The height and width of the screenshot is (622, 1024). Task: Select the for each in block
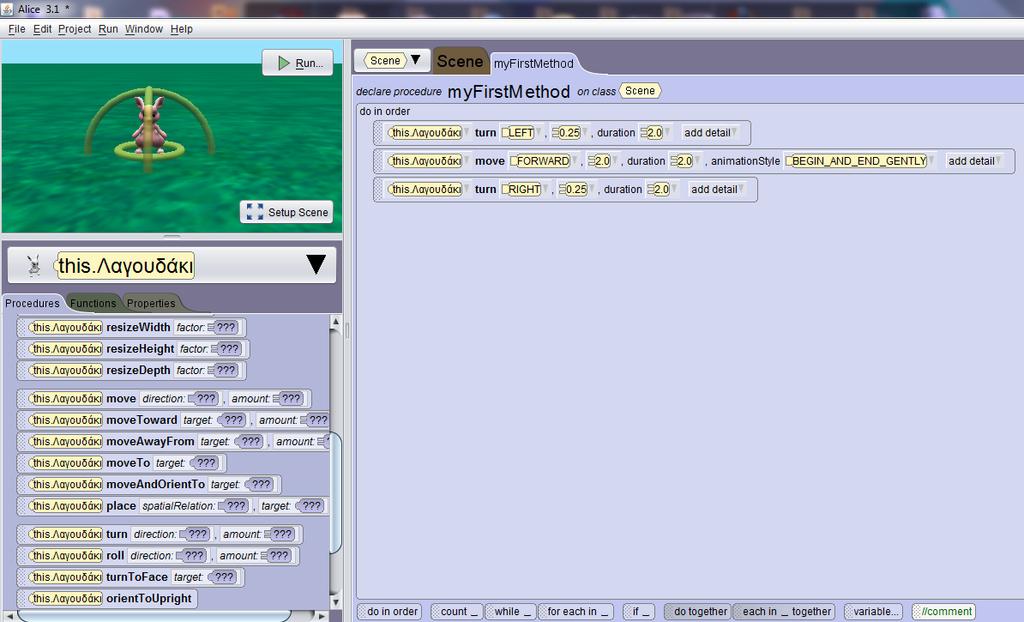click(x=576, y=612)
